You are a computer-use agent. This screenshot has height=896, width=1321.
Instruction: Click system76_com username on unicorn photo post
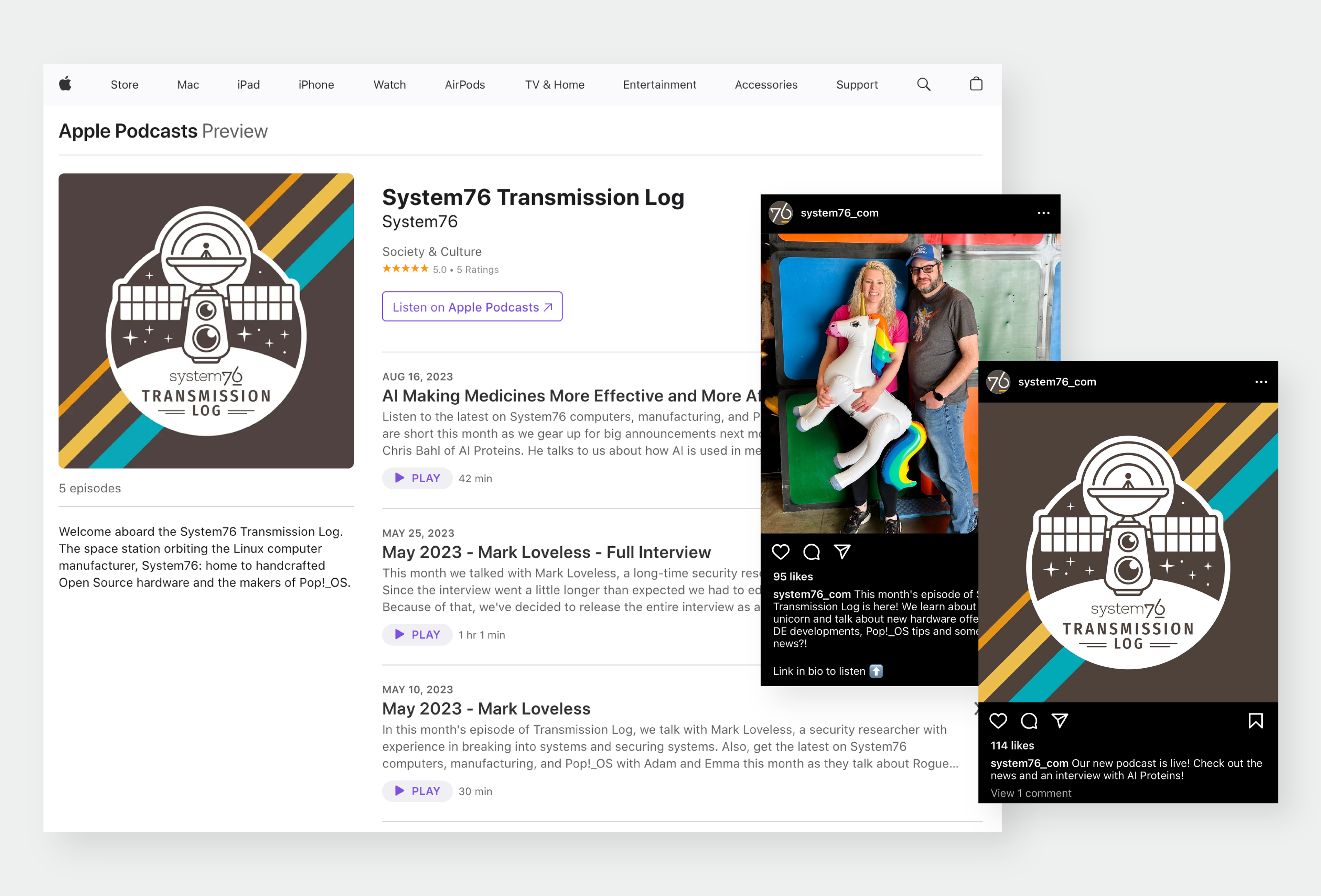tap(839, 213)
